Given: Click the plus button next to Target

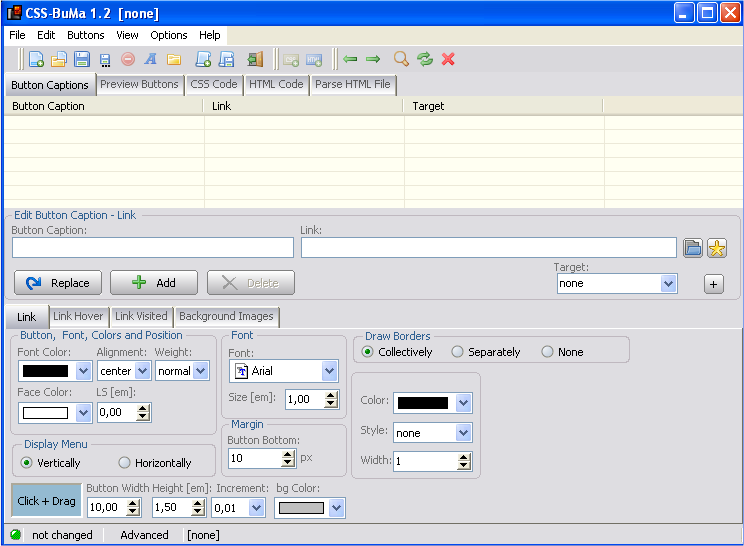Looking at the screenshot, I should tap(714, 284).
